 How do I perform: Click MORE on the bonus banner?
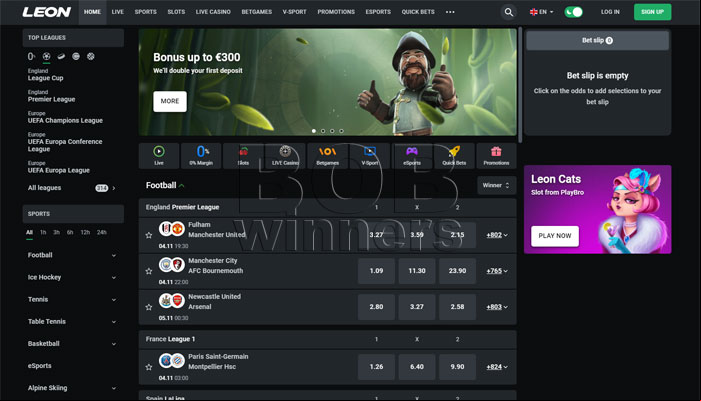coord(170,101)
